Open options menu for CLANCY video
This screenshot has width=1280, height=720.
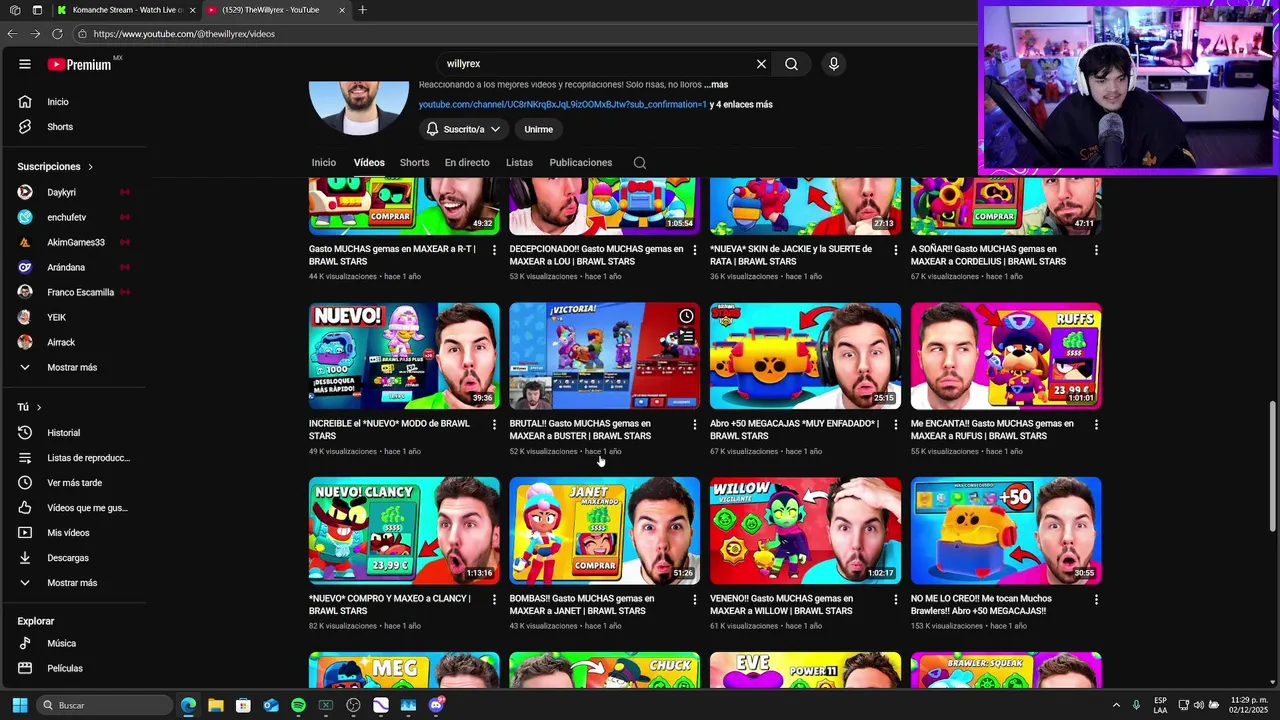[x=494, y=600]
